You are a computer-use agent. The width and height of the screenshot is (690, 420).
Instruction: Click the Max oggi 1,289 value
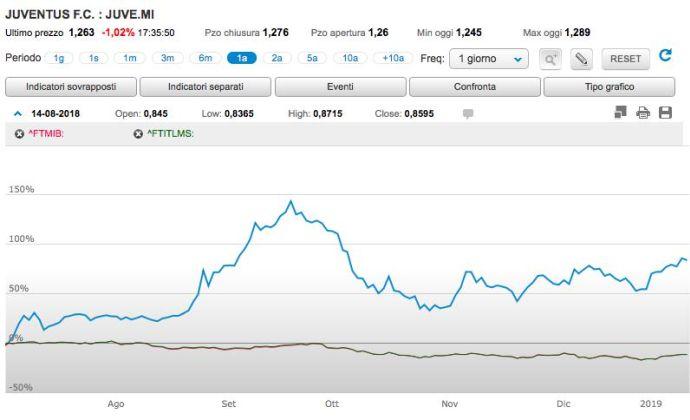click(577, 33)
